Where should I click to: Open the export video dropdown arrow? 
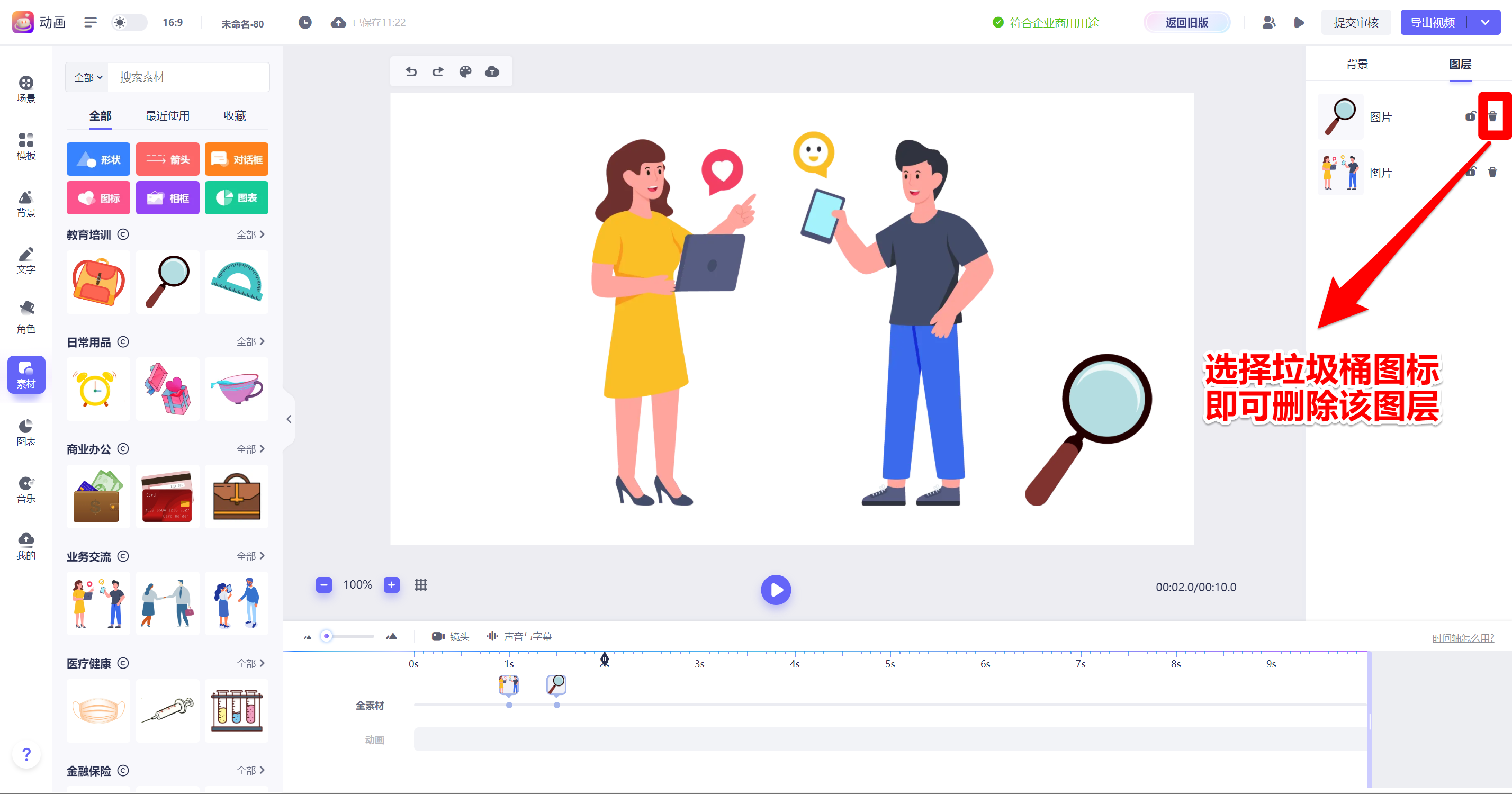[x=1485, y=22]
